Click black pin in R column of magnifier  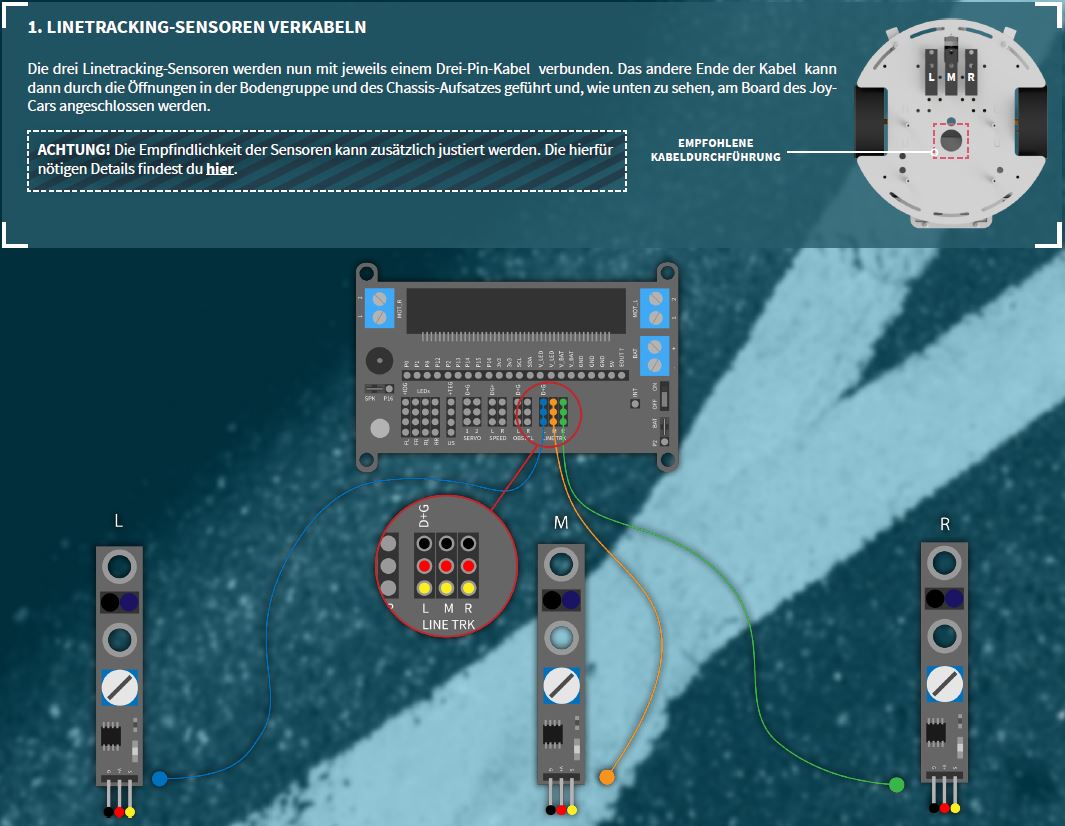point(468,543)
